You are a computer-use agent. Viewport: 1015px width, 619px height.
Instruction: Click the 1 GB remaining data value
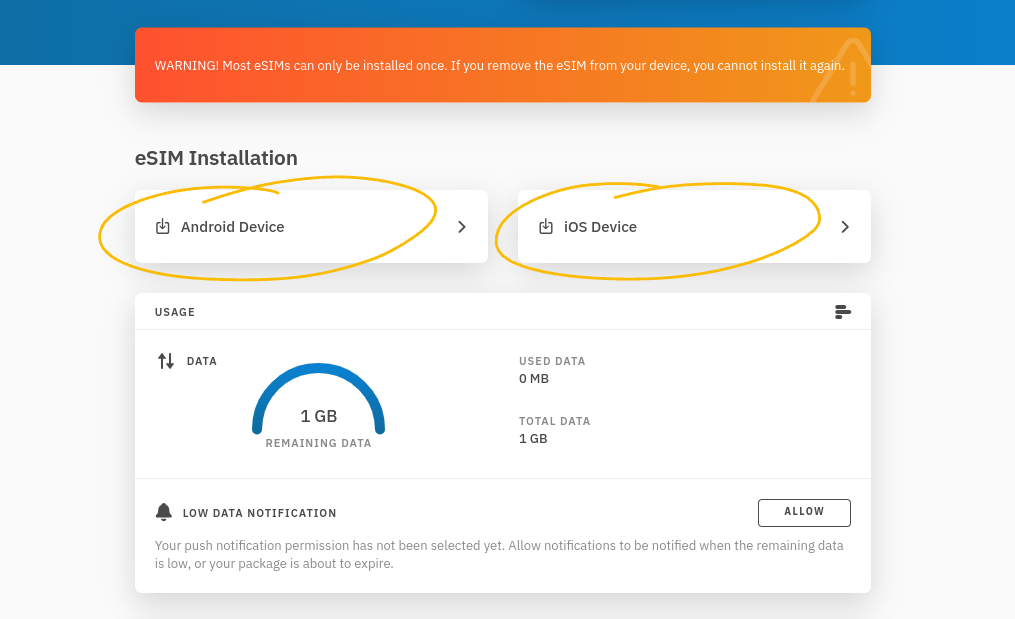pyautogui.click(x=318, y=416)
